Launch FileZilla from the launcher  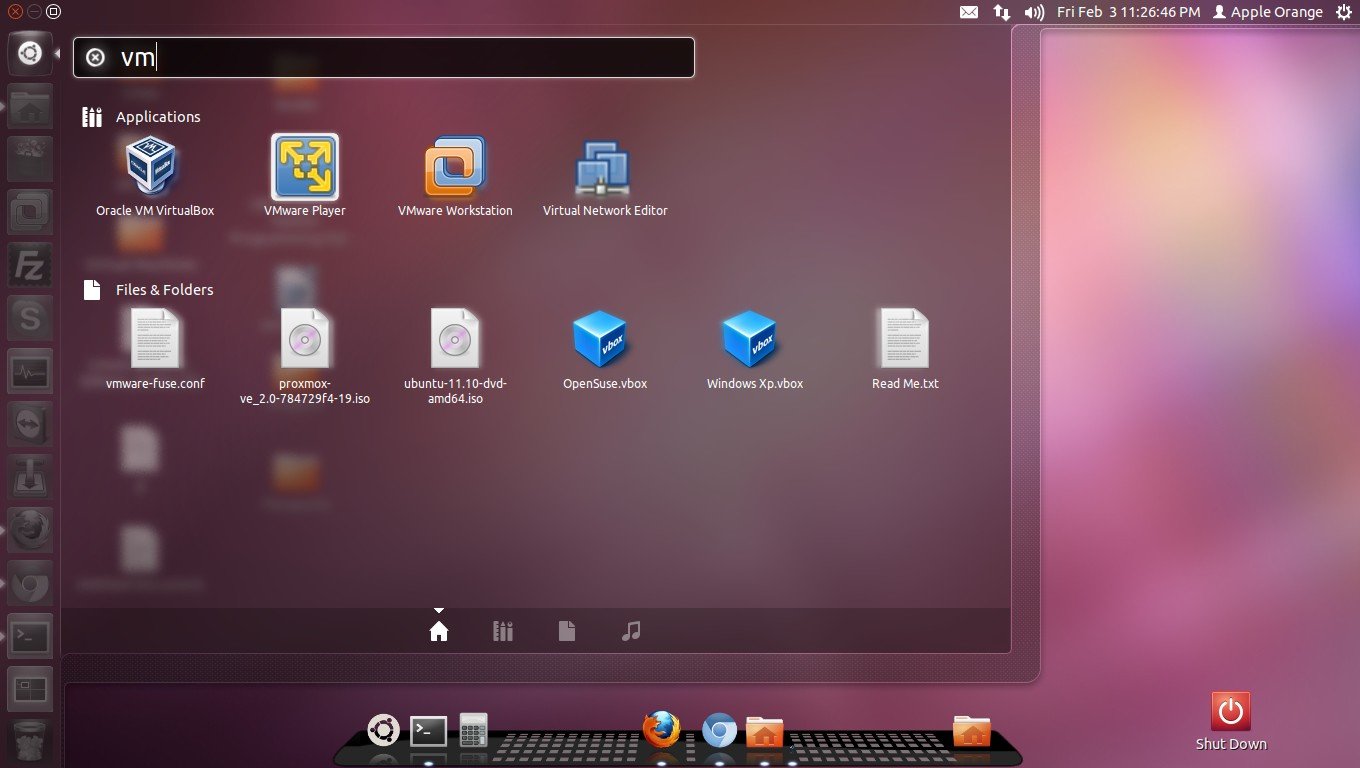click(x=30, y=264)
